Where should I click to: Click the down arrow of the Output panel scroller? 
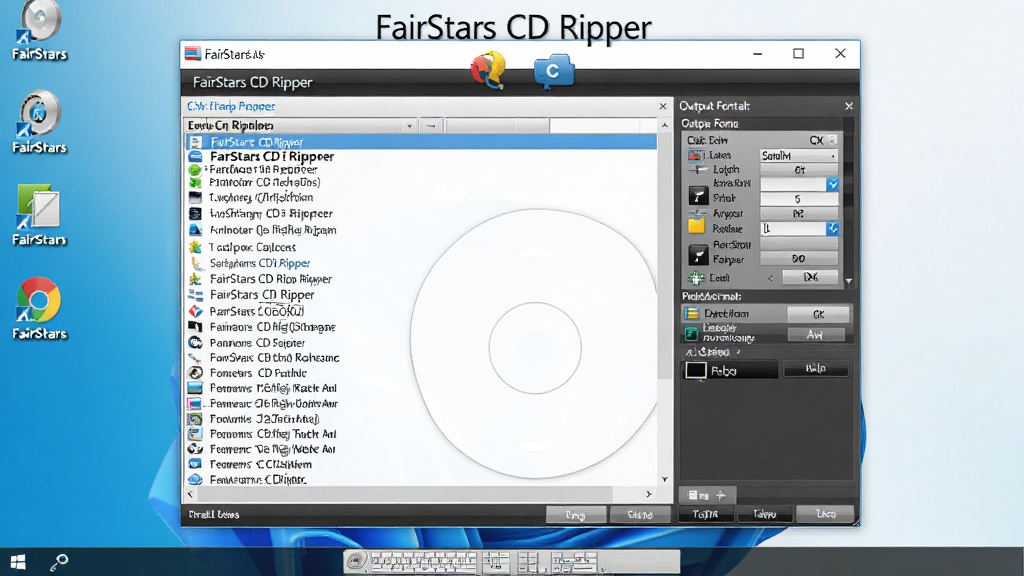click(x=848, y=281)
